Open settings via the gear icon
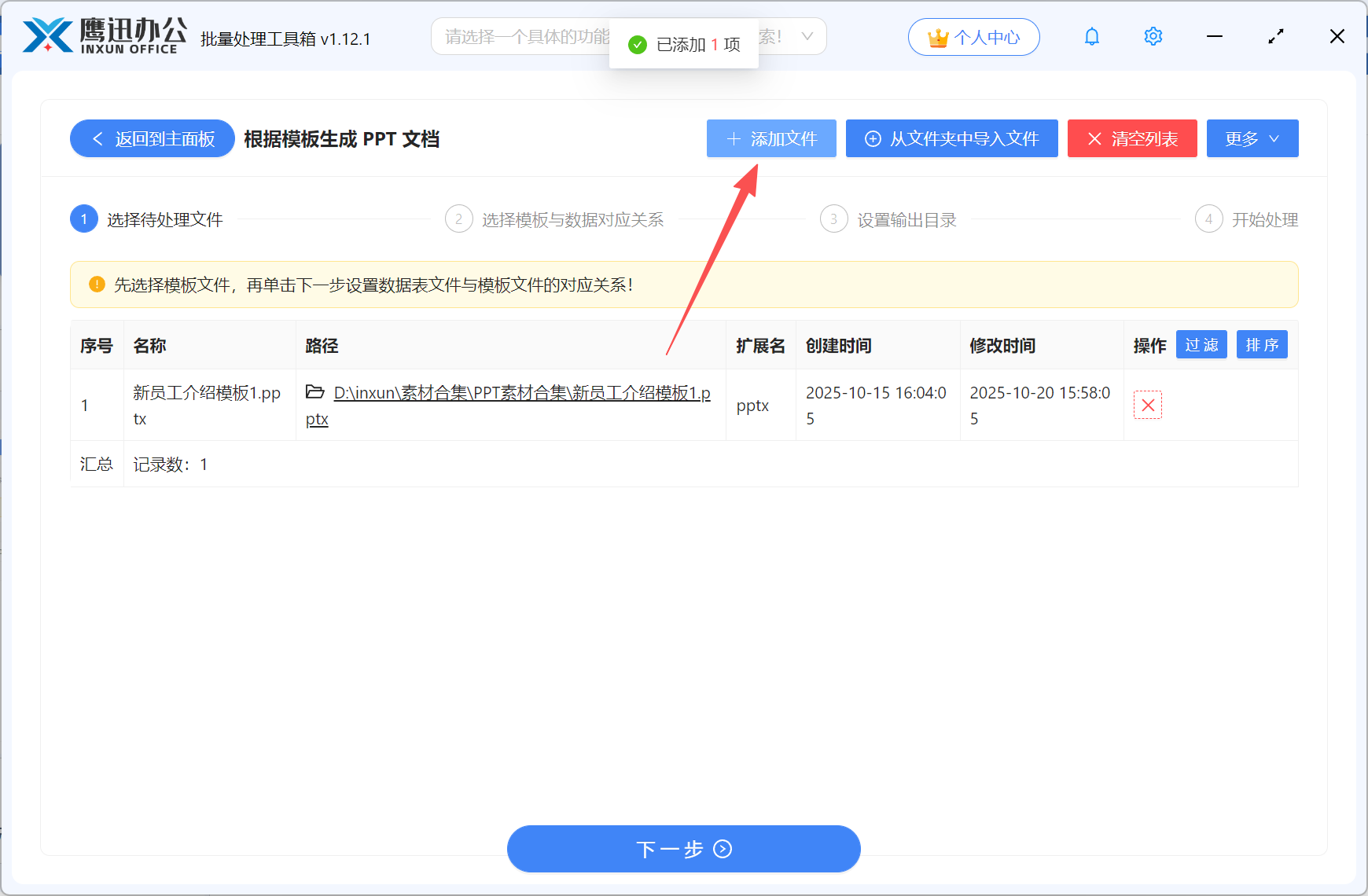Viewport: 1368px width, 896px height. click(x=1153, y=36)
